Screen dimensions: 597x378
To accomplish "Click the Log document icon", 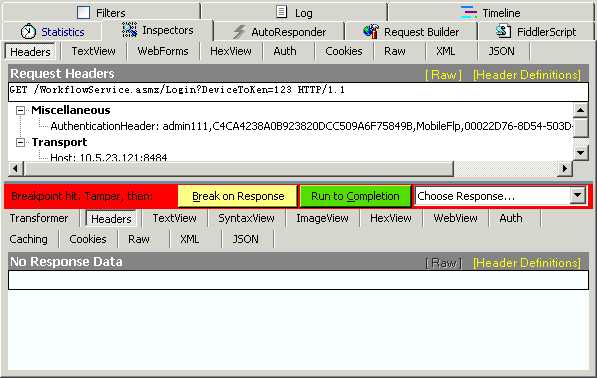I will coord(281,12).
